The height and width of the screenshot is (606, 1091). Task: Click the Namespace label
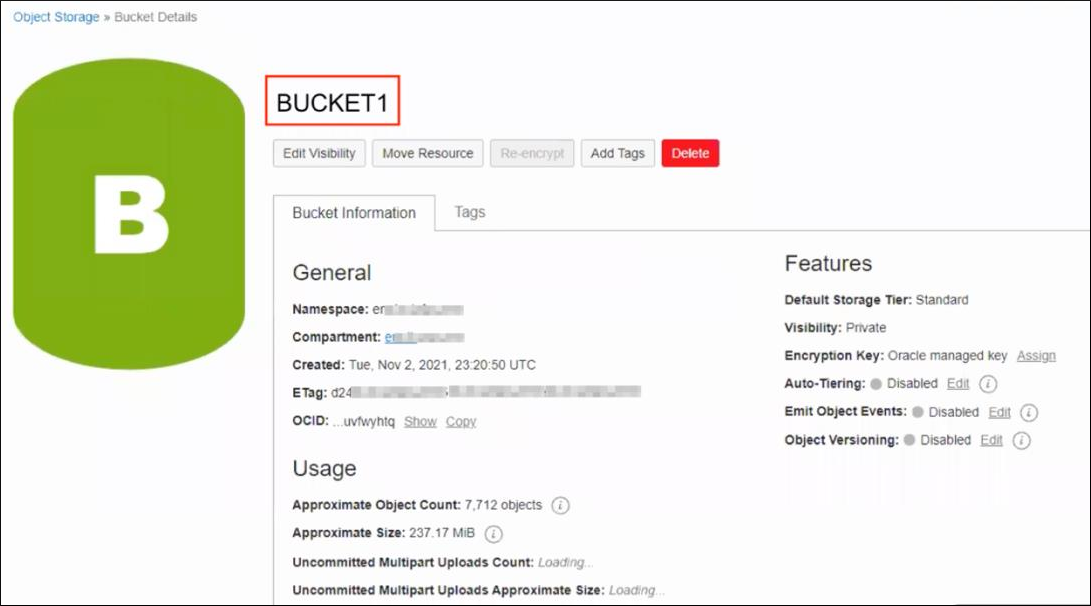(330, 310)
